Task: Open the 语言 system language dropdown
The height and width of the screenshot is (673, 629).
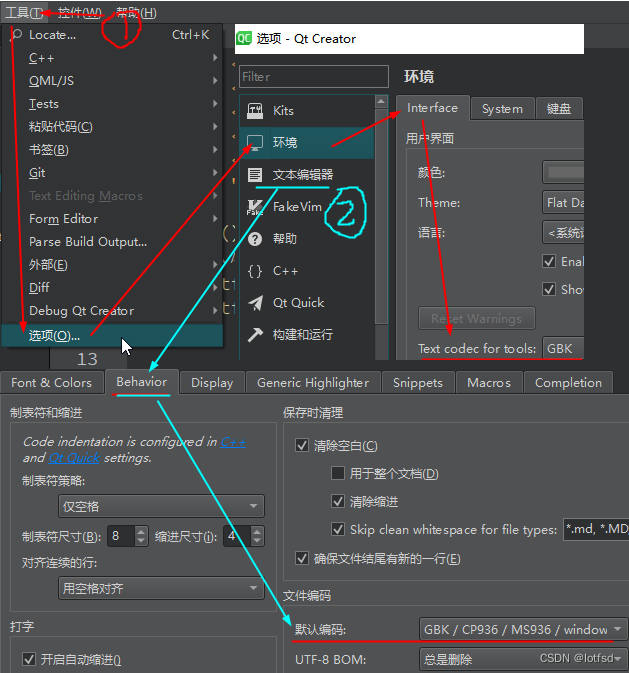Action: 563,233
